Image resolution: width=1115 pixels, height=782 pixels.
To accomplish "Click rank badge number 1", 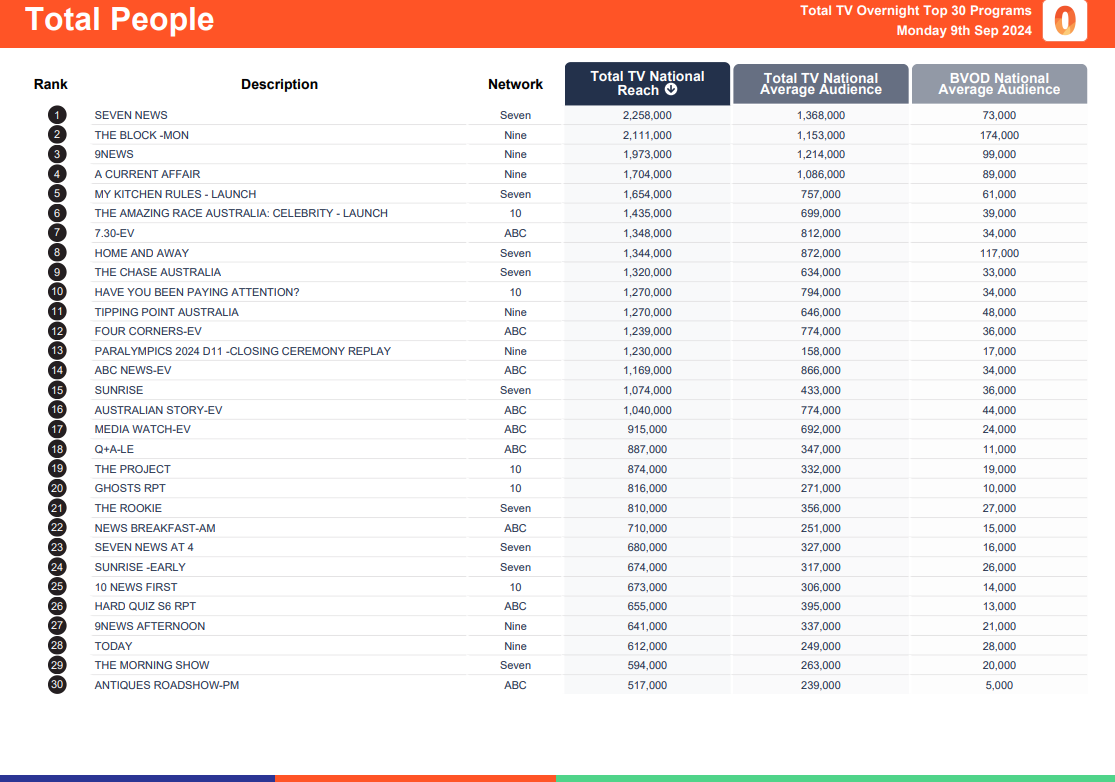I will click(57, 115).
